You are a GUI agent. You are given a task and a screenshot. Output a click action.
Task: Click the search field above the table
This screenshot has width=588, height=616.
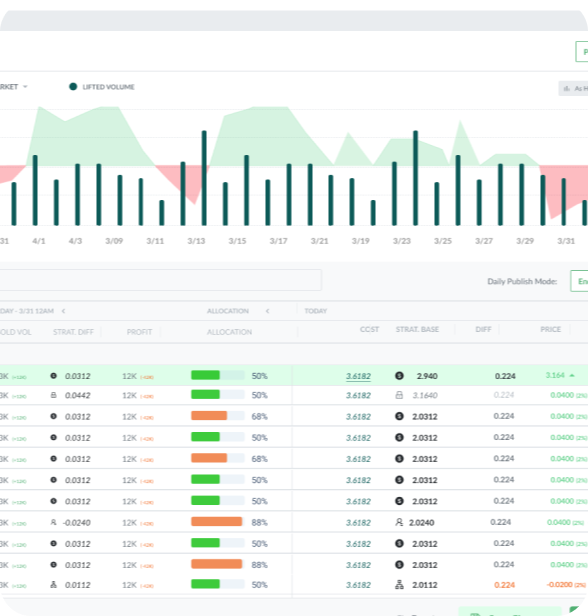(x=159, y=280)
